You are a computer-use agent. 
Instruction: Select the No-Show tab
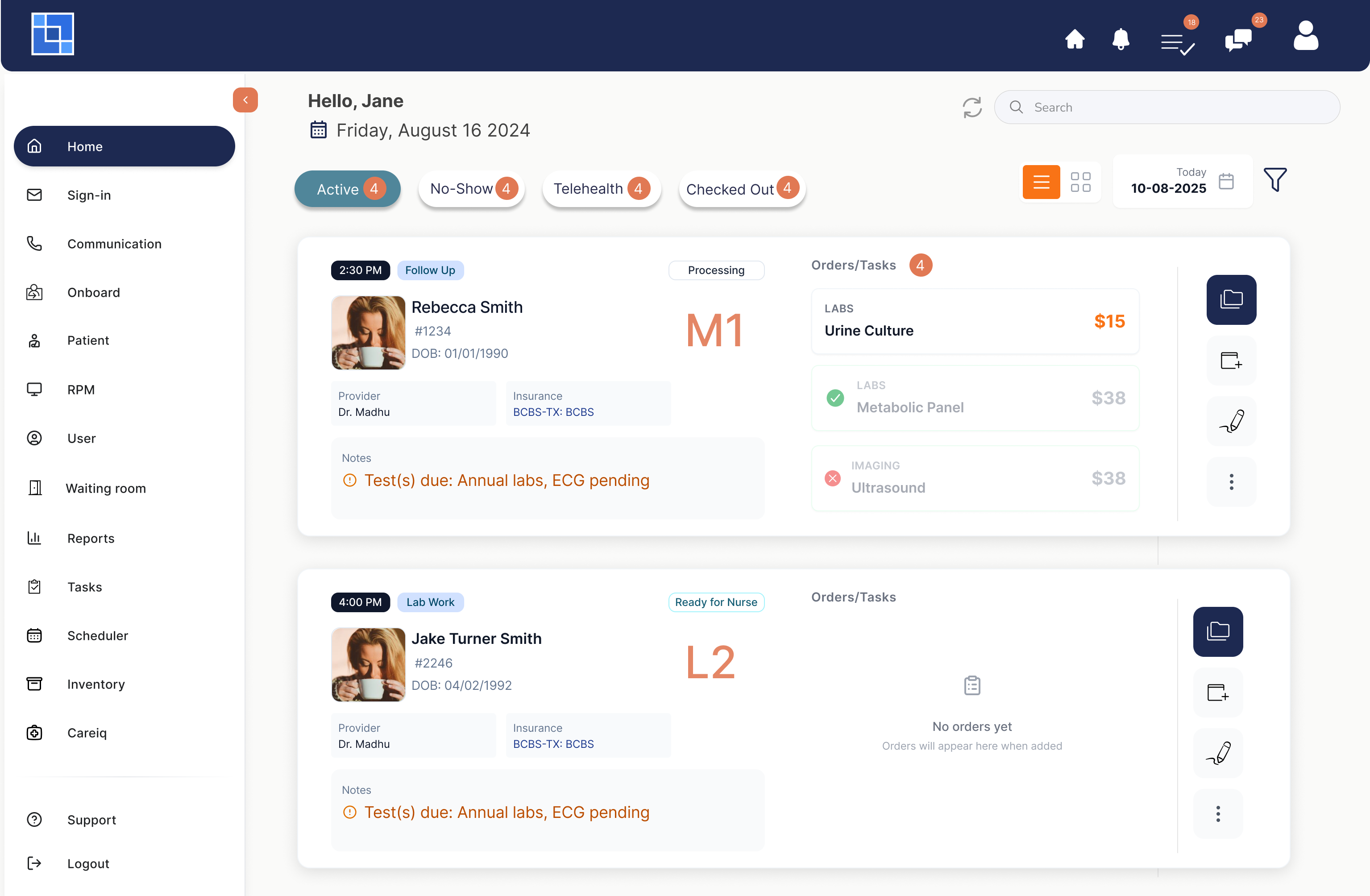click(471, 188)
